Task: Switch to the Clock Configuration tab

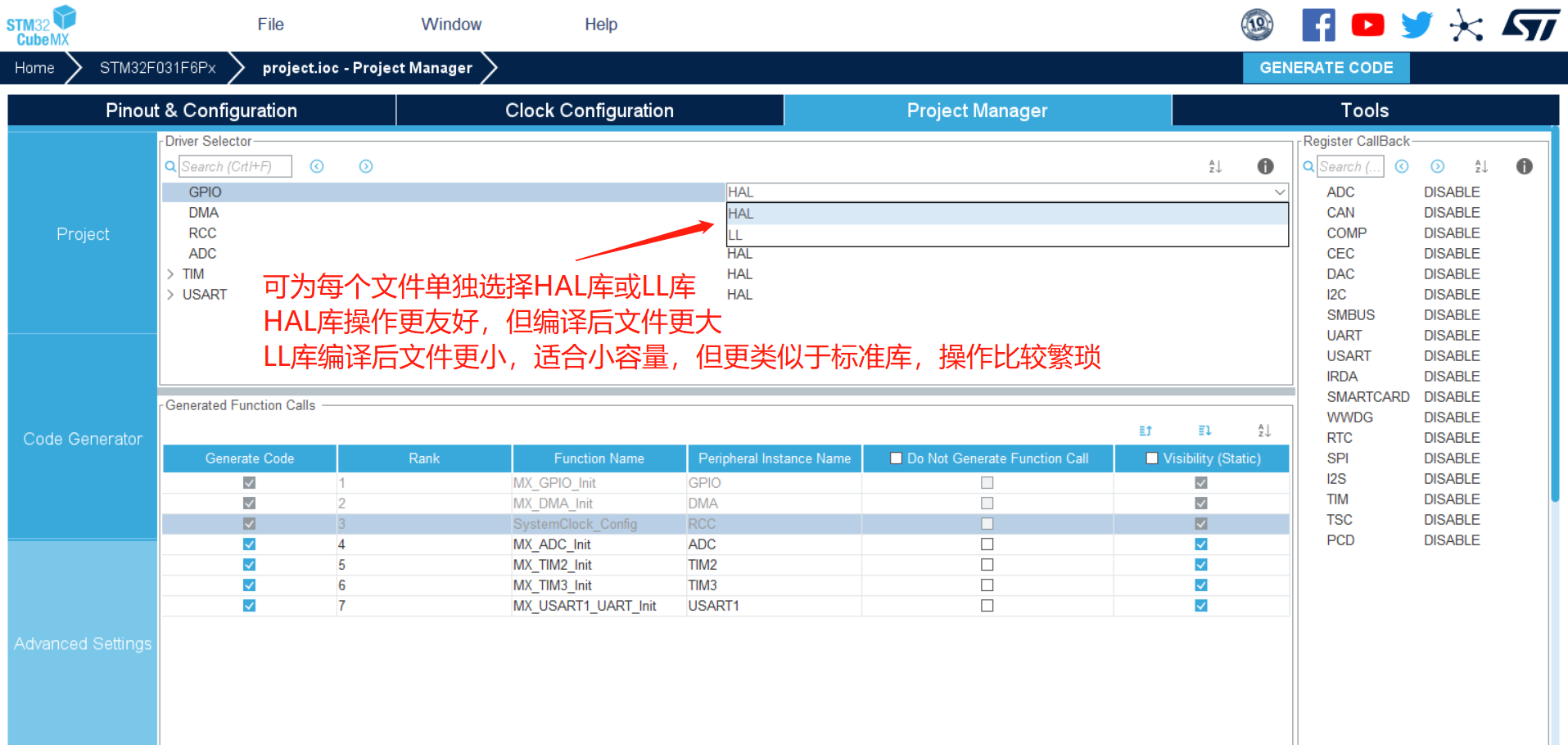Action: click(590, 111)
